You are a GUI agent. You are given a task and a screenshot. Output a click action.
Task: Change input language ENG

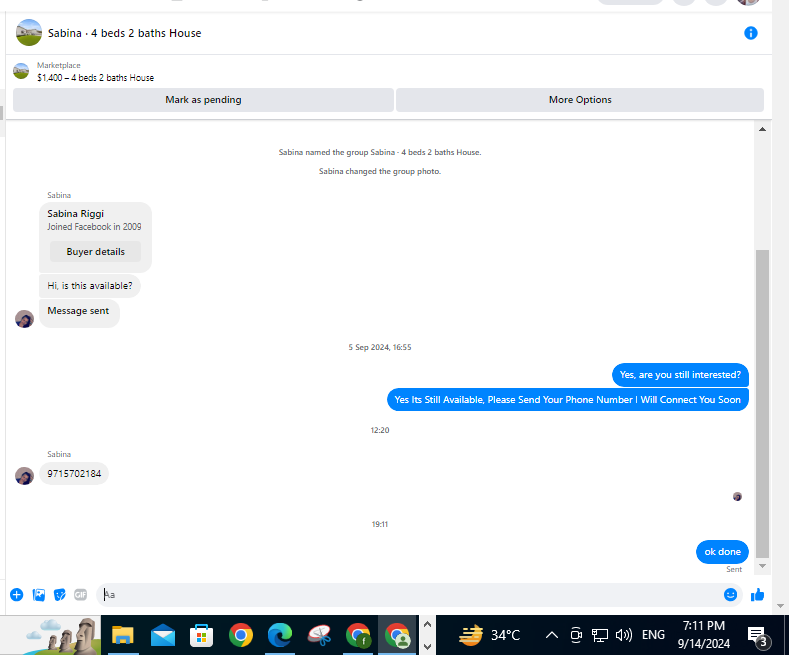653,635
